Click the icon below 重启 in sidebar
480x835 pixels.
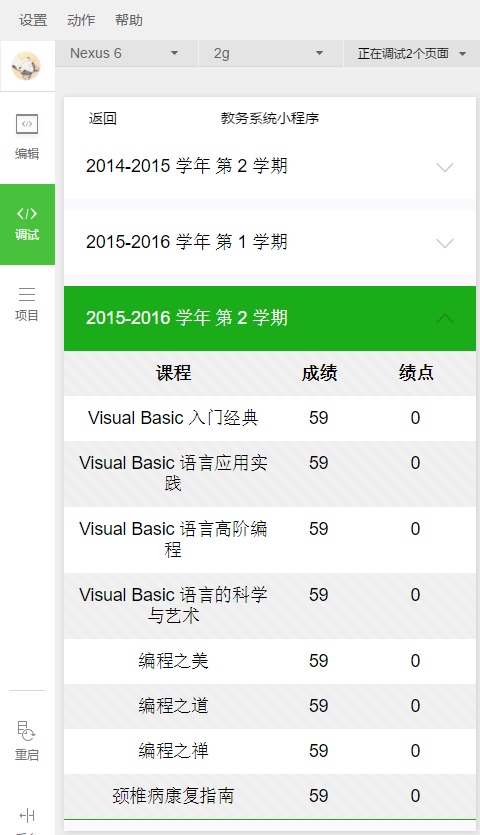27,815
